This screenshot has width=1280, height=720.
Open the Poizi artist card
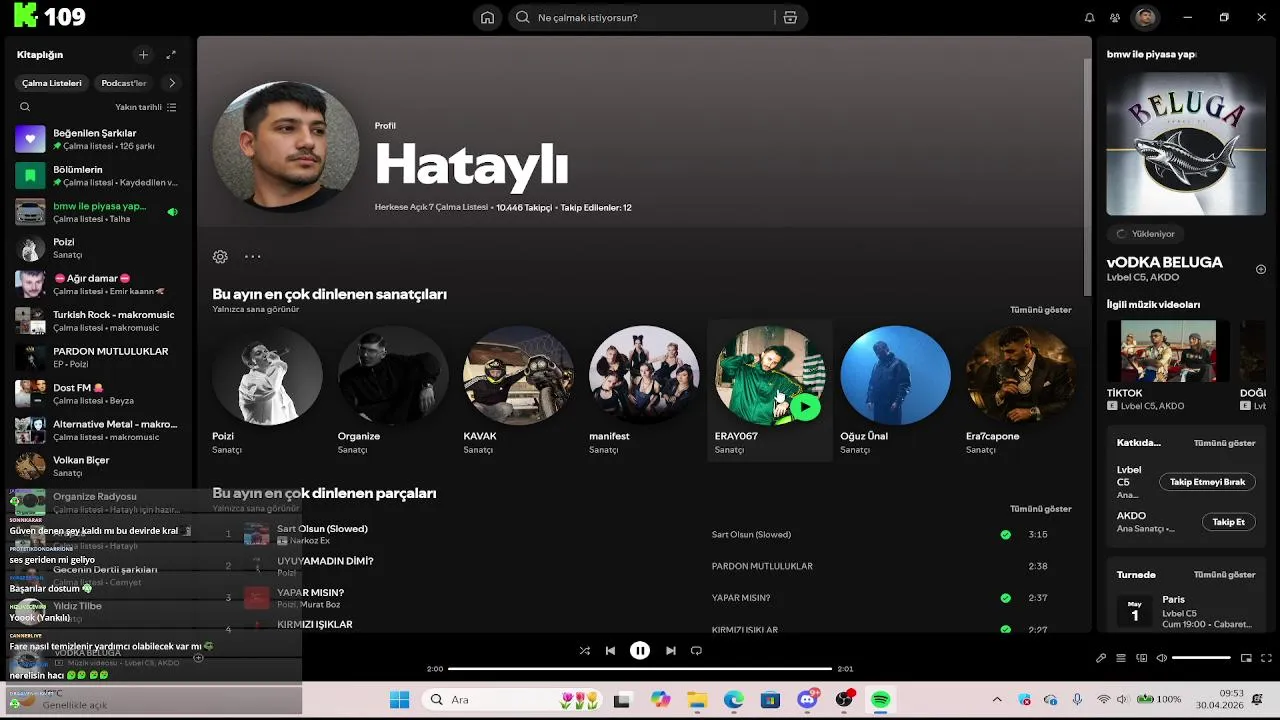[x=267, y=390]
